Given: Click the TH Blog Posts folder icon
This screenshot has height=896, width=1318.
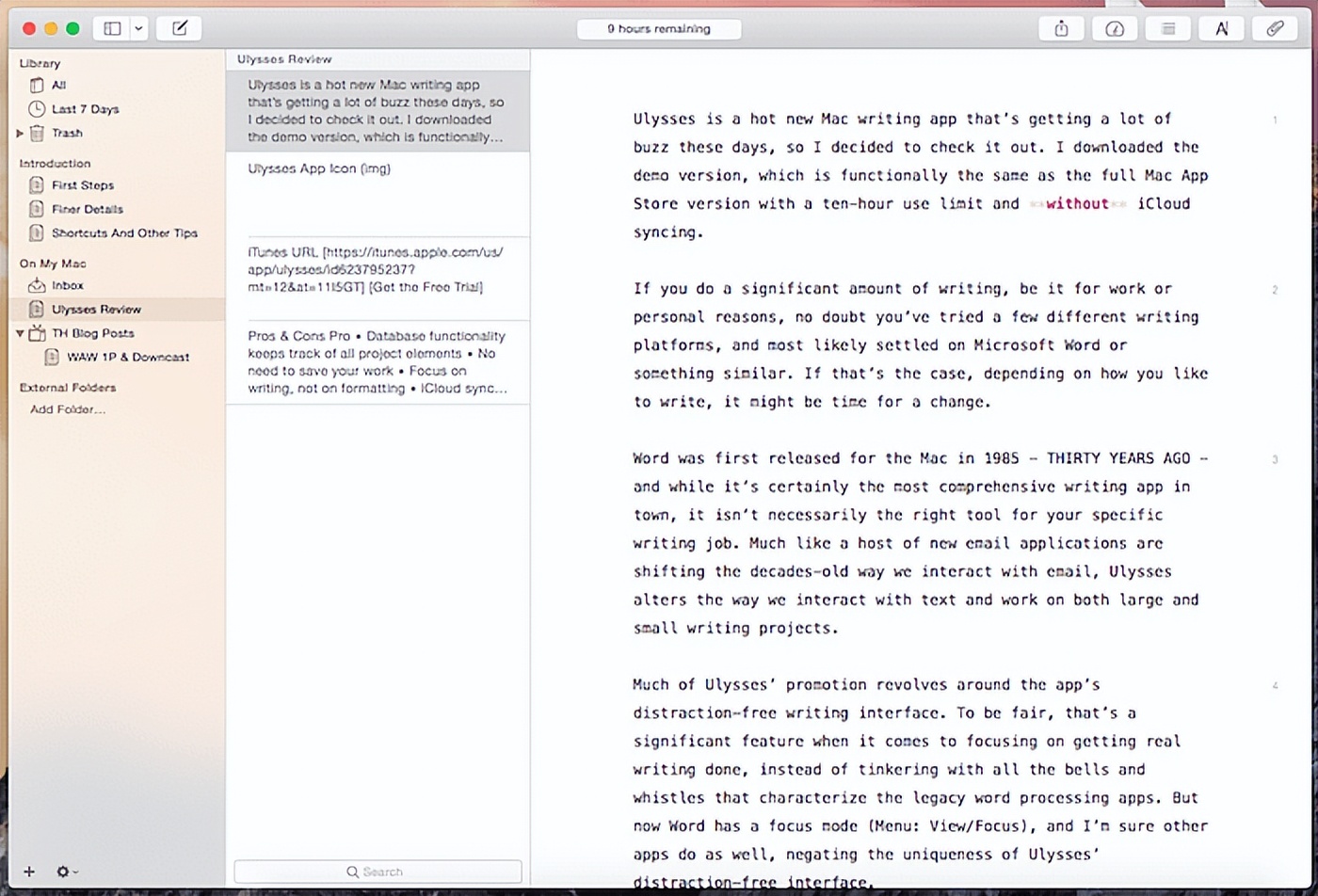Looking at the screenshot, I should coord(37,333).
